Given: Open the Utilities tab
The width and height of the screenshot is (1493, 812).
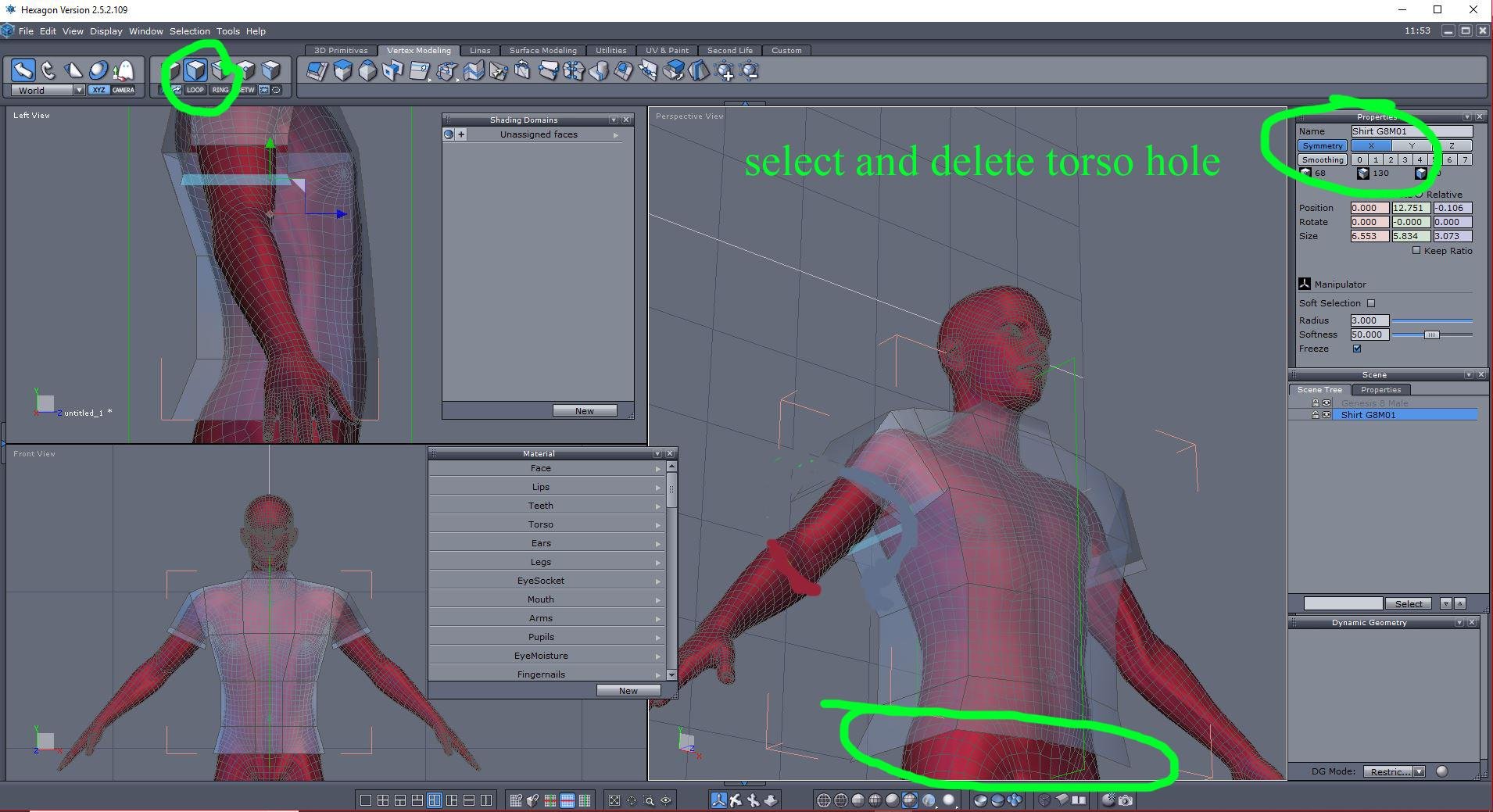Looking at the screenshot, I should (611, 50).
